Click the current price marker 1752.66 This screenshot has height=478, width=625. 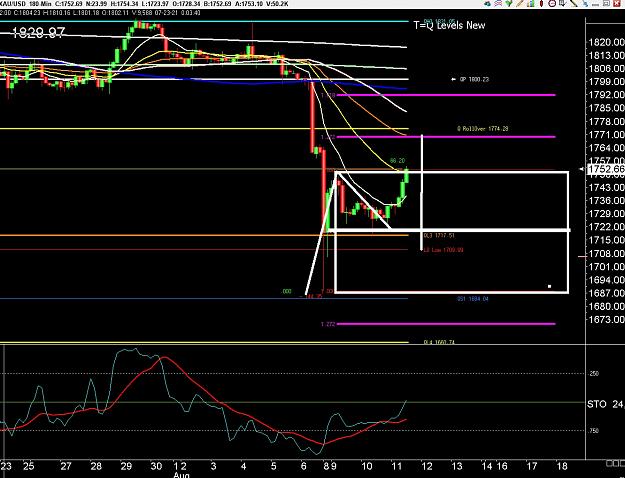point(605,169)
